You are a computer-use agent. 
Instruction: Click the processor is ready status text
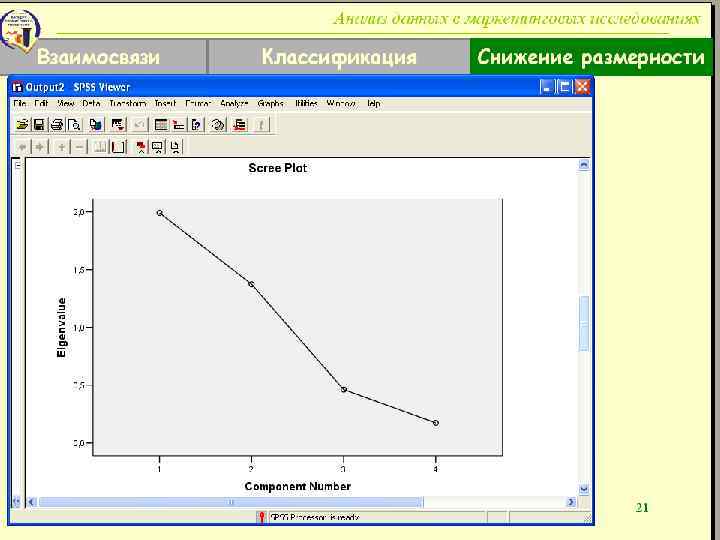315,518
